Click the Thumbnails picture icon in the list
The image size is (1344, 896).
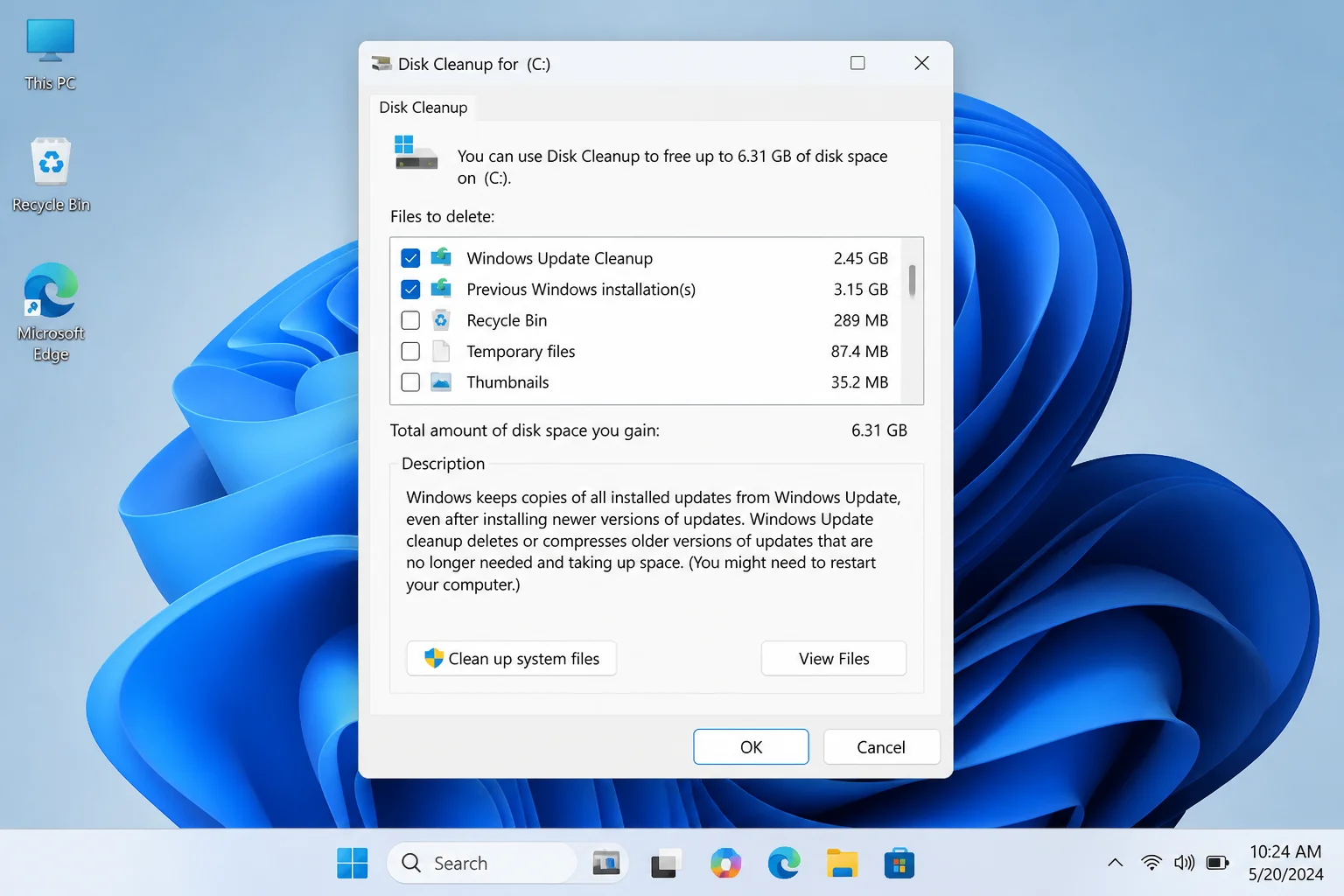[441, 382]
